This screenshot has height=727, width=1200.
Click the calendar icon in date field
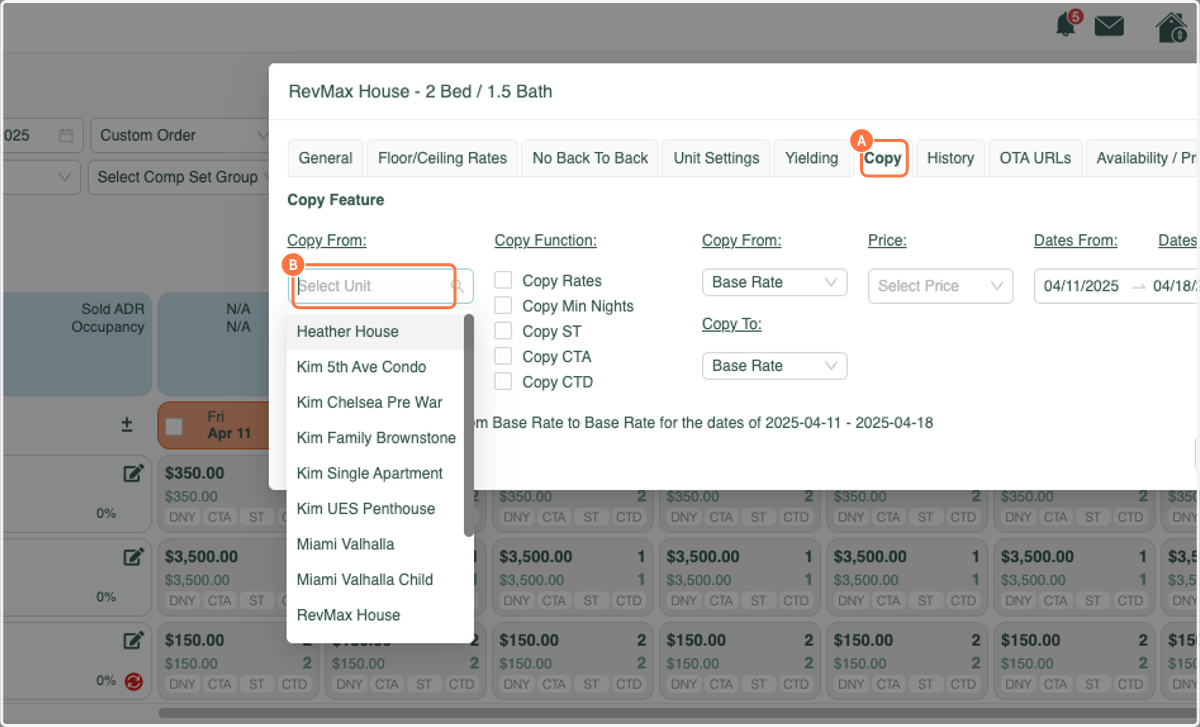tap(66, 135)
